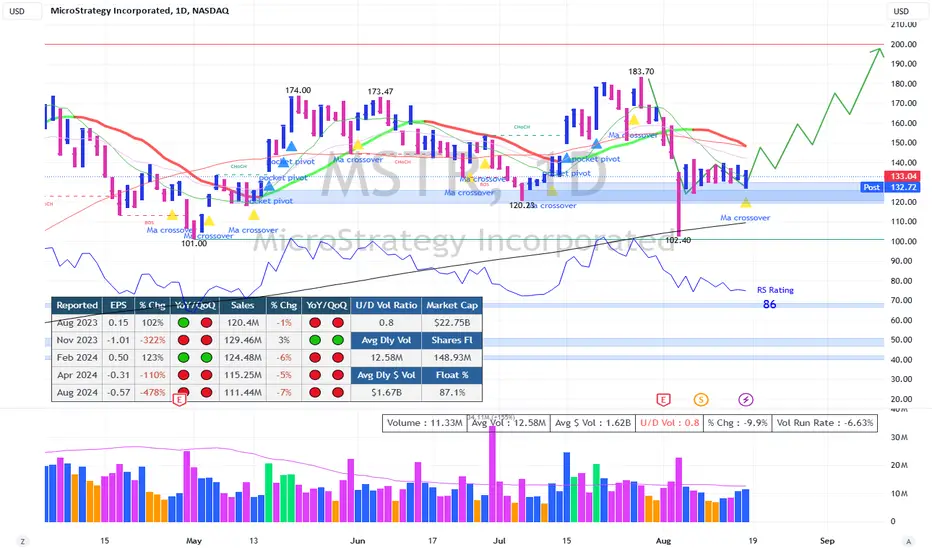
Task: Click the Sales column header
Action: (x=243, y=305)
